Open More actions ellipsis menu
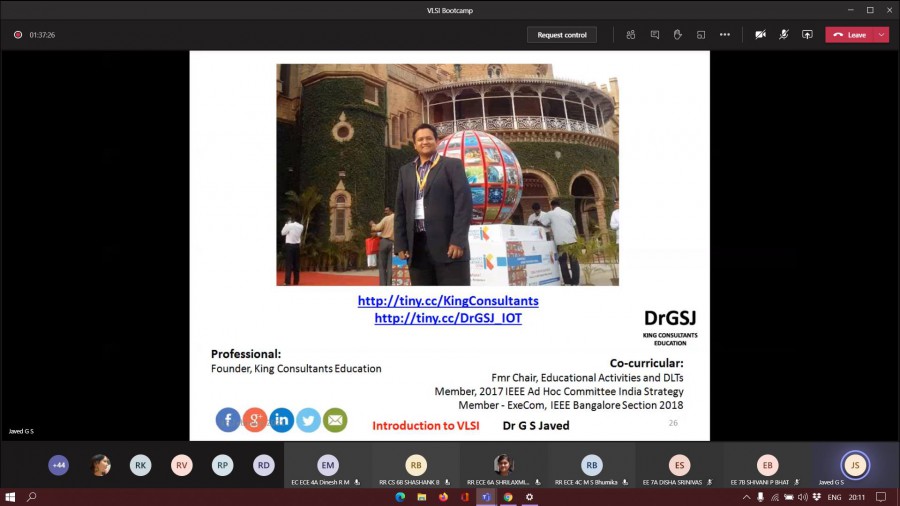900x506 pixels. click(725, 34)
